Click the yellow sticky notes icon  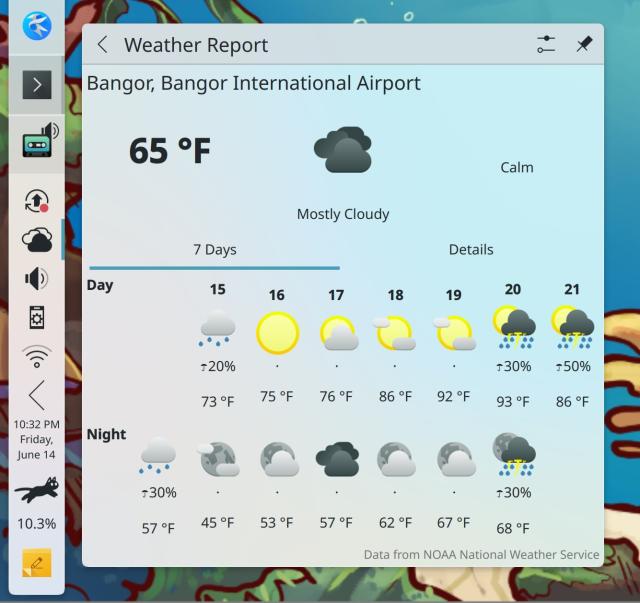tap(37, 564)
